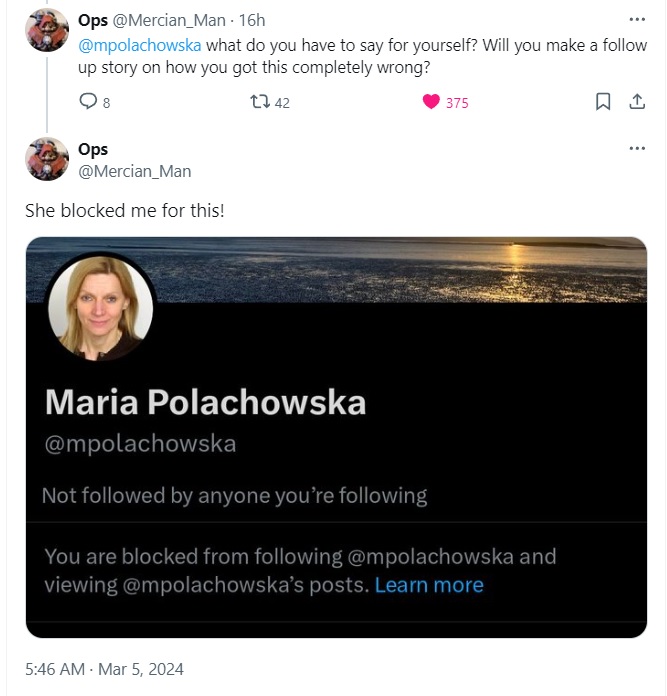Click the 42 retweets count
Viewport: 667px width, 696px height.
click(282, 103)
